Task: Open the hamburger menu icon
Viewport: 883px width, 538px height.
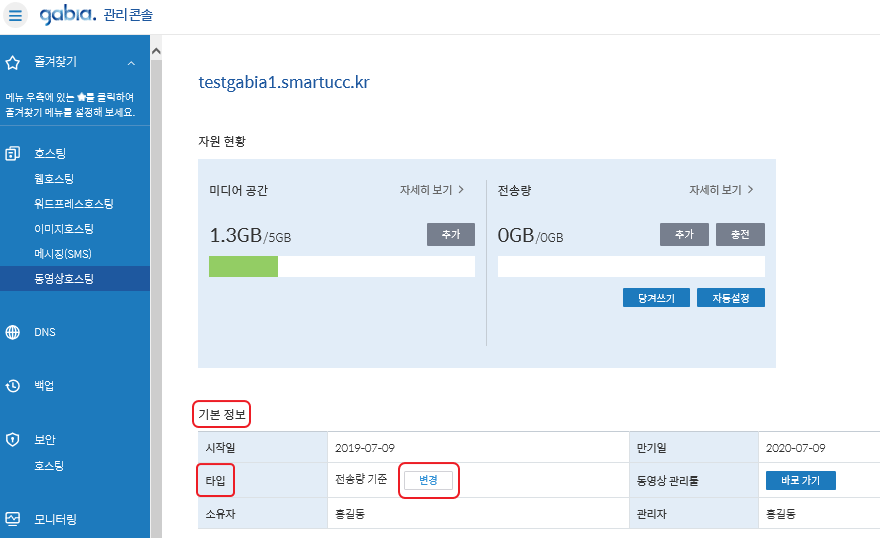Action: [15, 15]
